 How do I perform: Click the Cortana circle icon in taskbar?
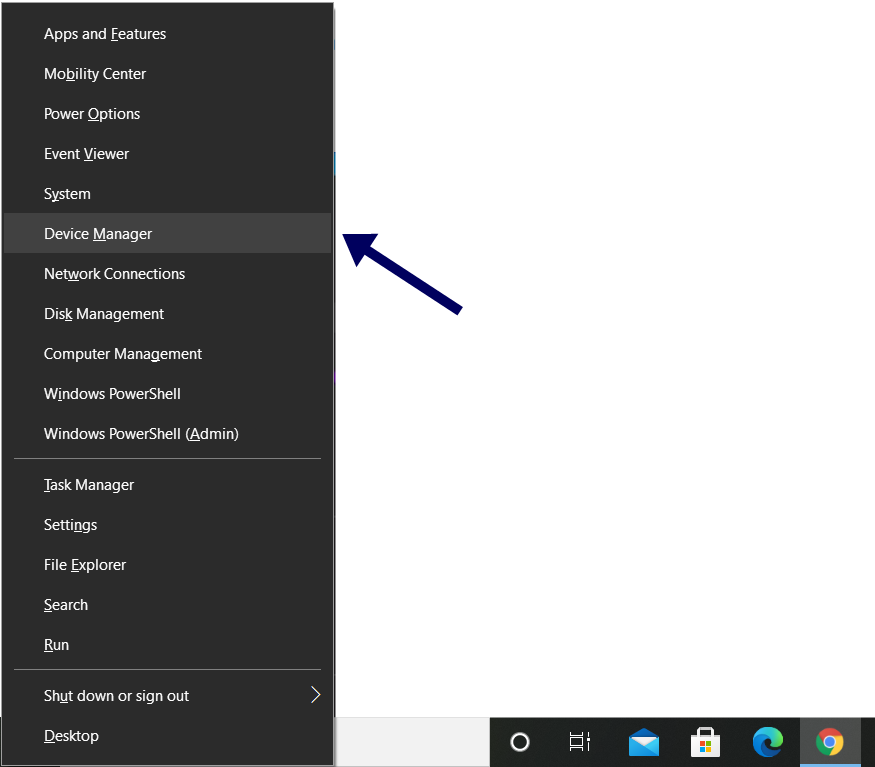click(520, 742)
